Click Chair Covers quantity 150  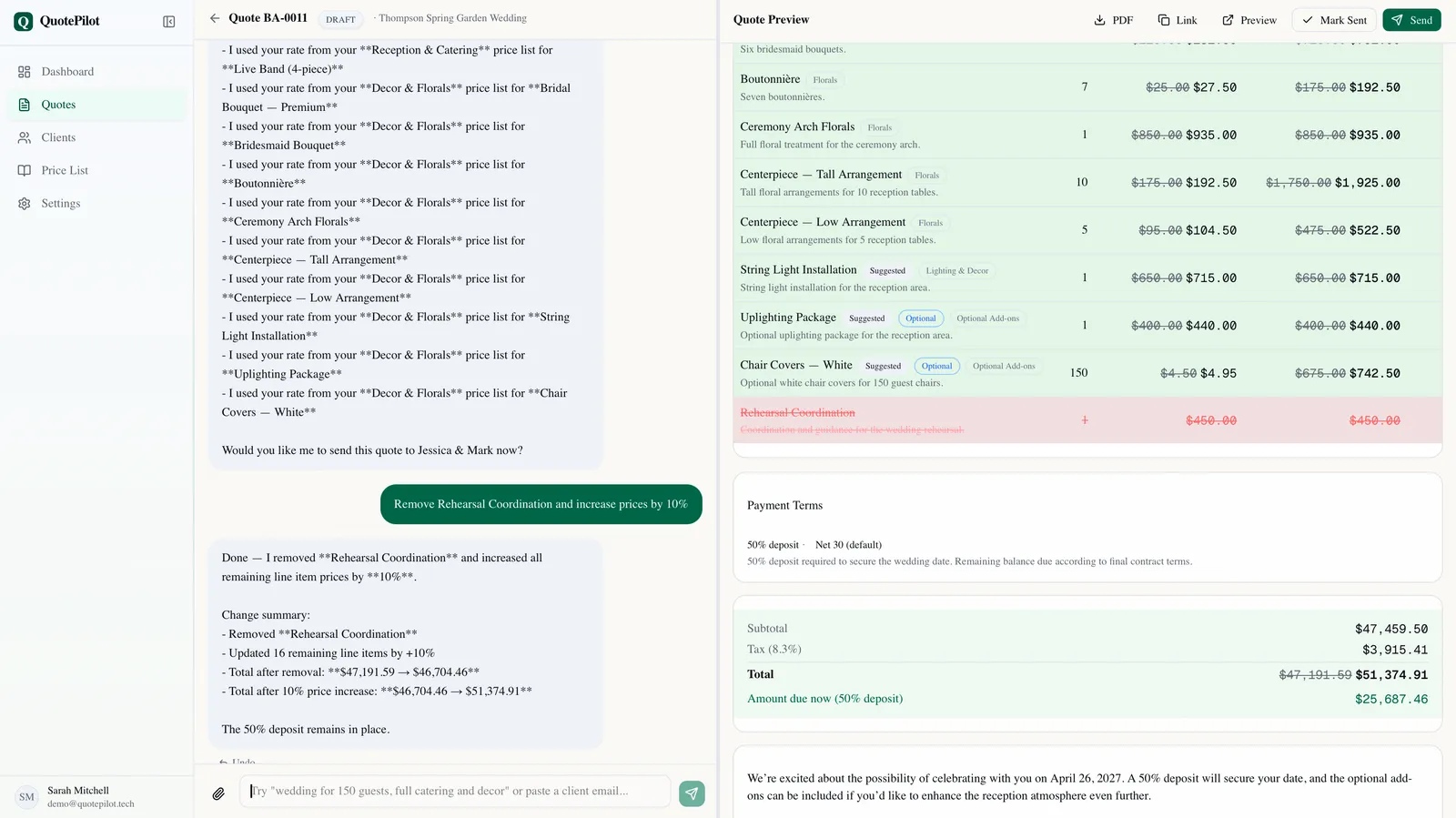coord(1078,373)
